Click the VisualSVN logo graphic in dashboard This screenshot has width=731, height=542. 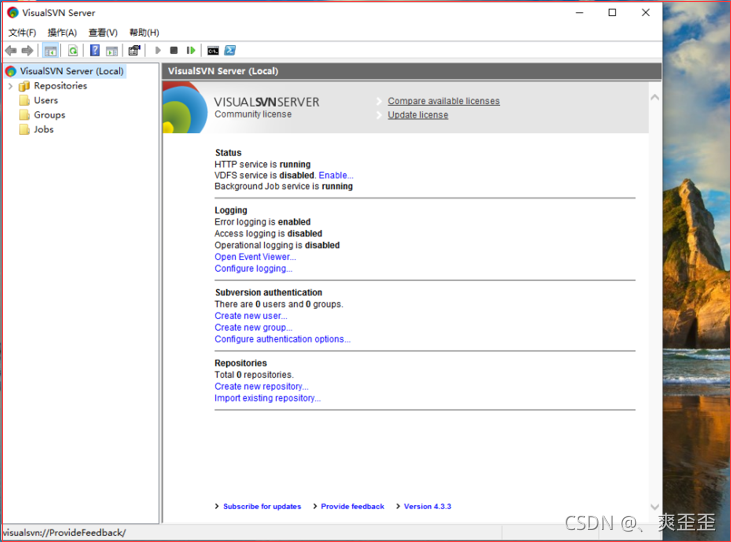coord(185,108)
